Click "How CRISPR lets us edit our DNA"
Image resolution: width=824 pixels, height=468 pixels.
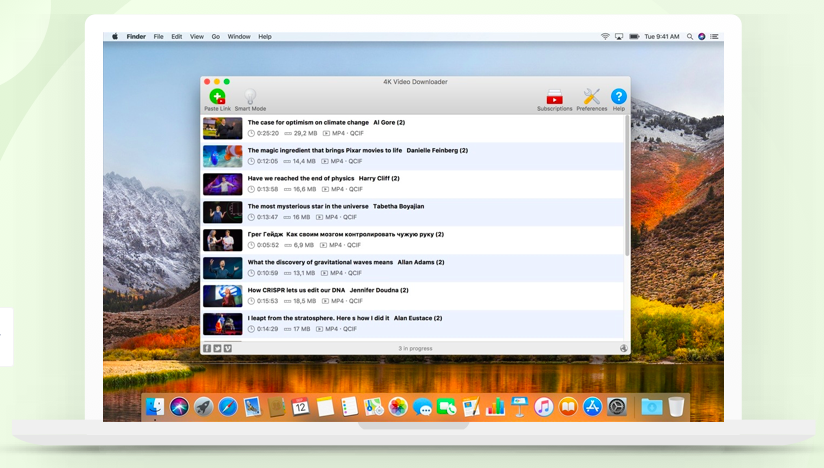[296, 290]
